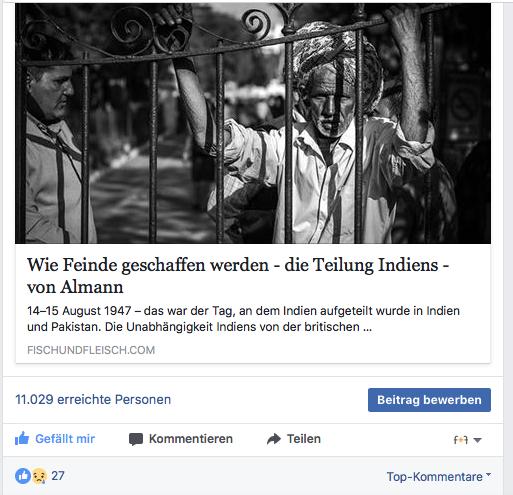This screenshot has width=513, height=495.
Task: Click the page identity icon beside the arrow
Action: (461, 440)
